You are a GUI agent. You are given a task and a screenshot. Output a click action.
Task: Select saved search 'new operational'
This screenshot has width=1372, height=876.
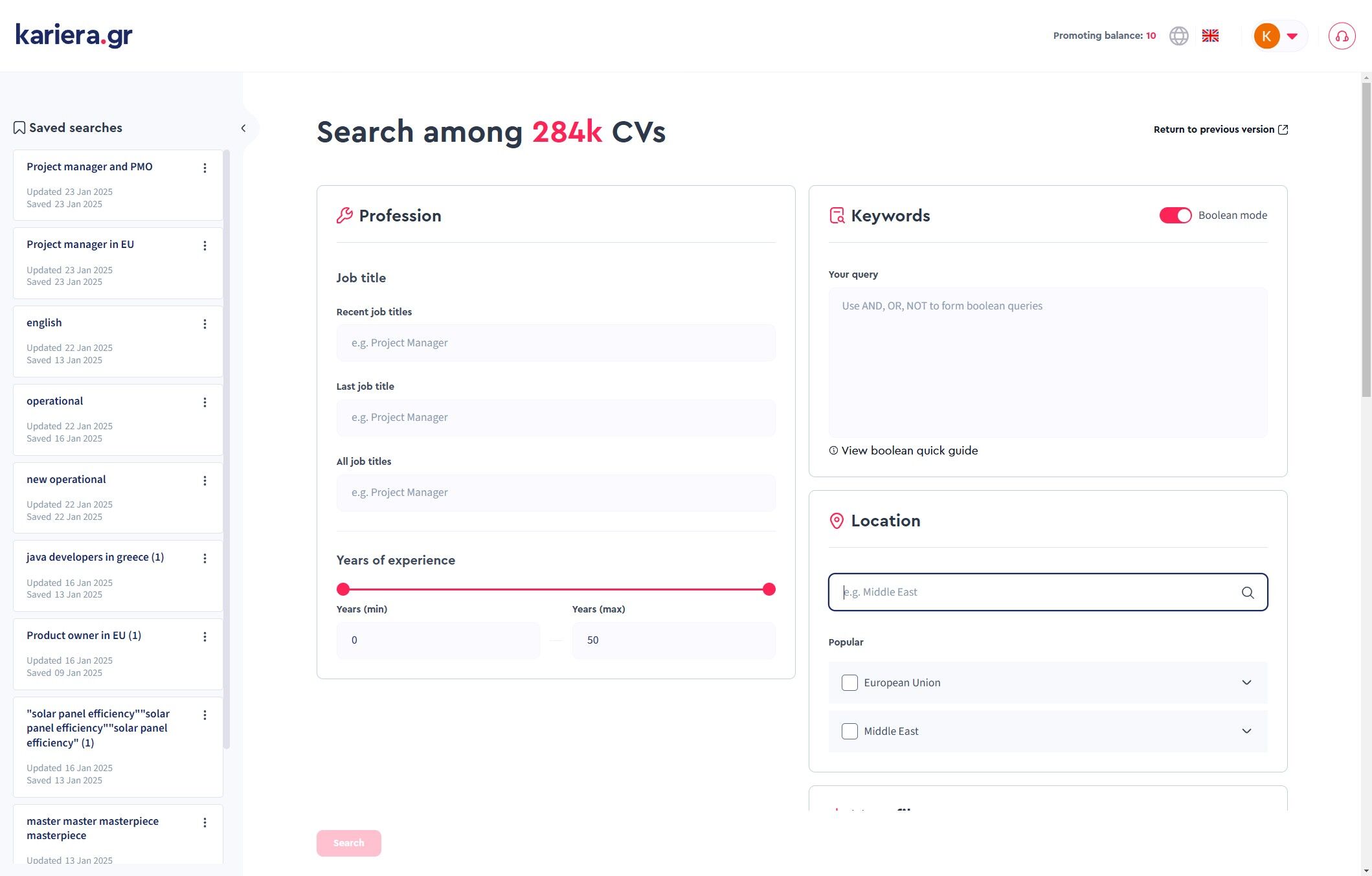(66, 479)
